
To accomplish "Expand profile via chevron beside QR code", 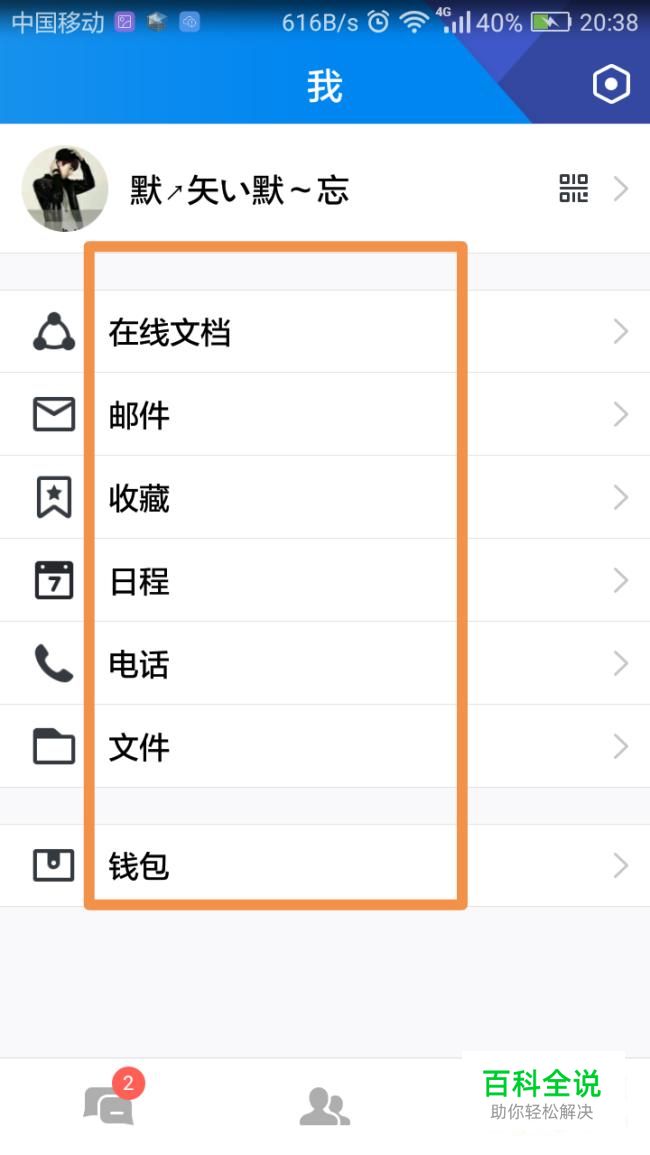I will pos(621,189).
